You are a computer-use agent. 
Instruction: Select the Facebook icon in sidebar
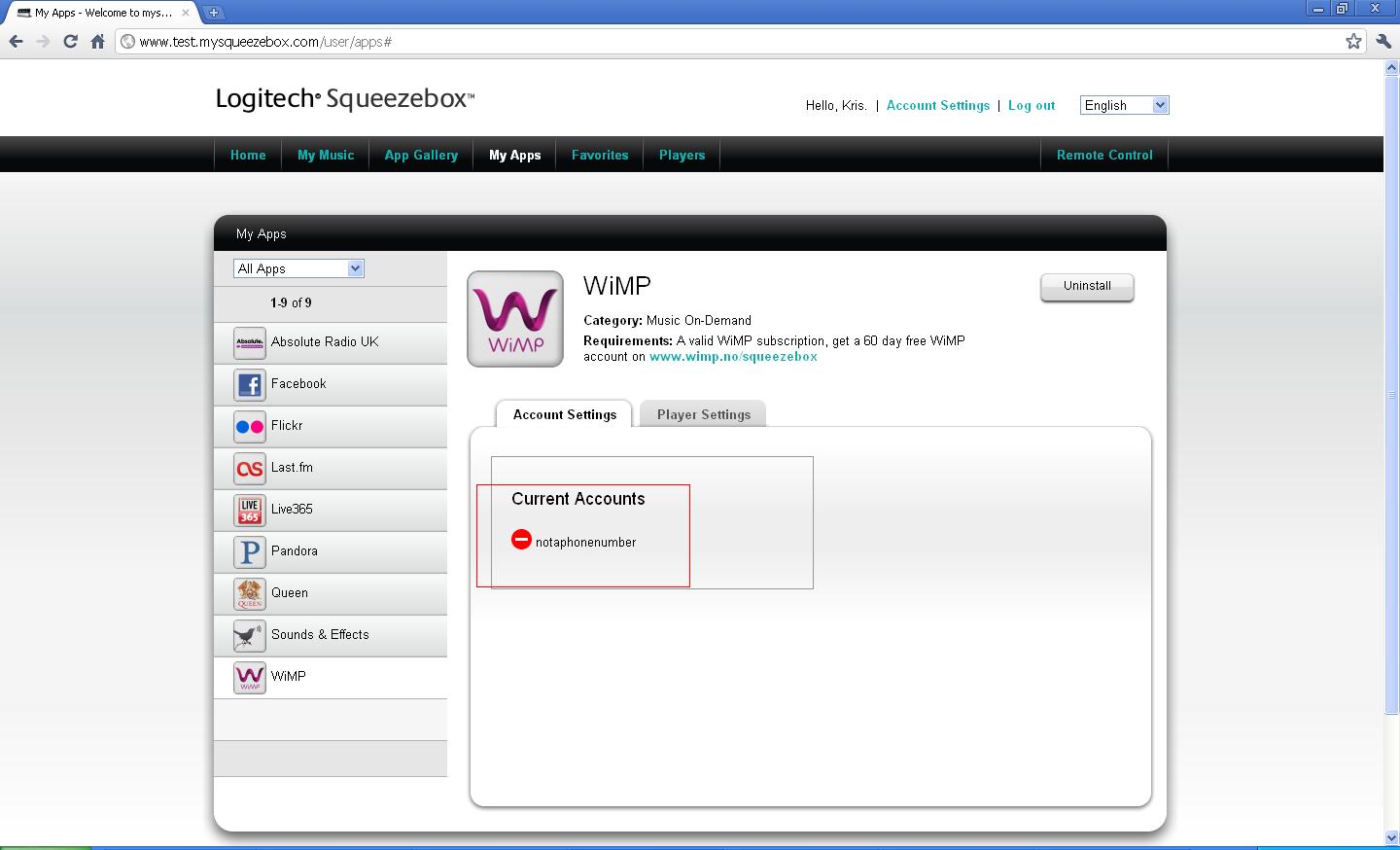click(250, 385)
